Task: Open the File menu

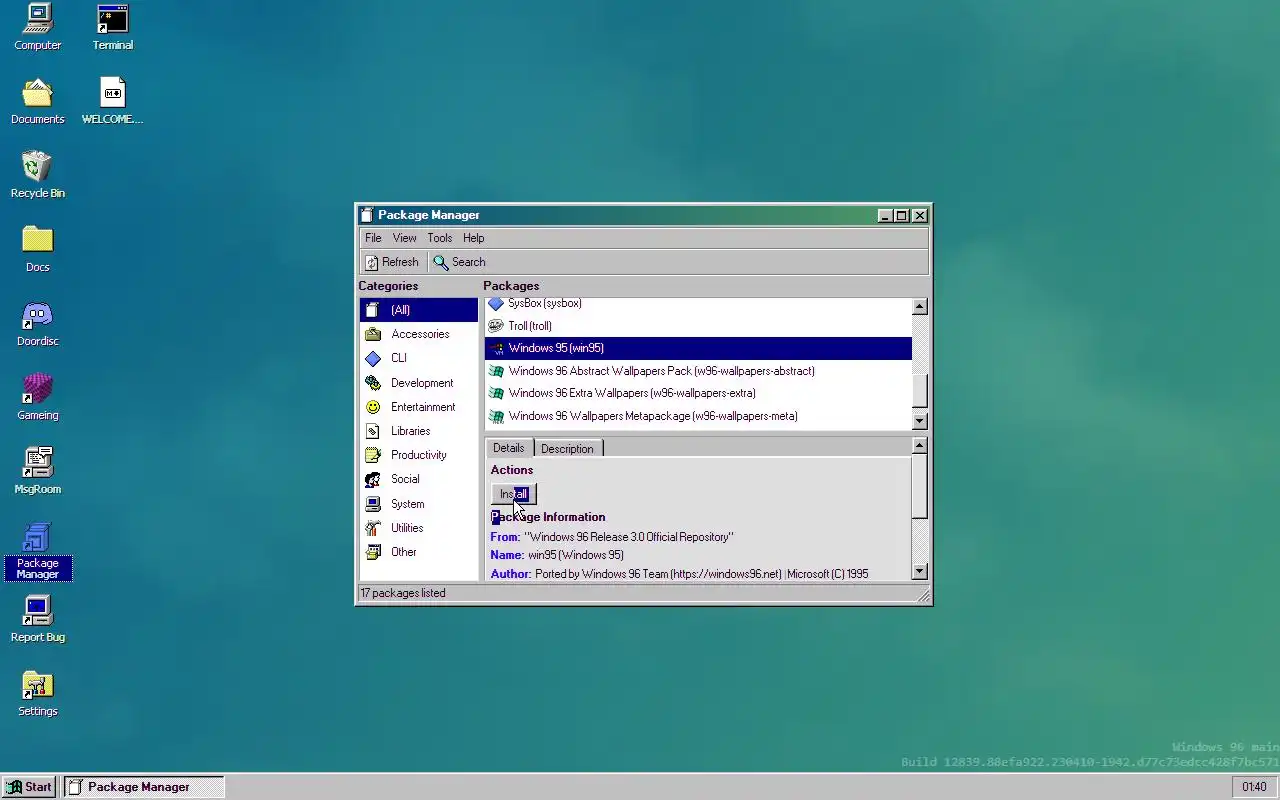Action: [373, 238]
